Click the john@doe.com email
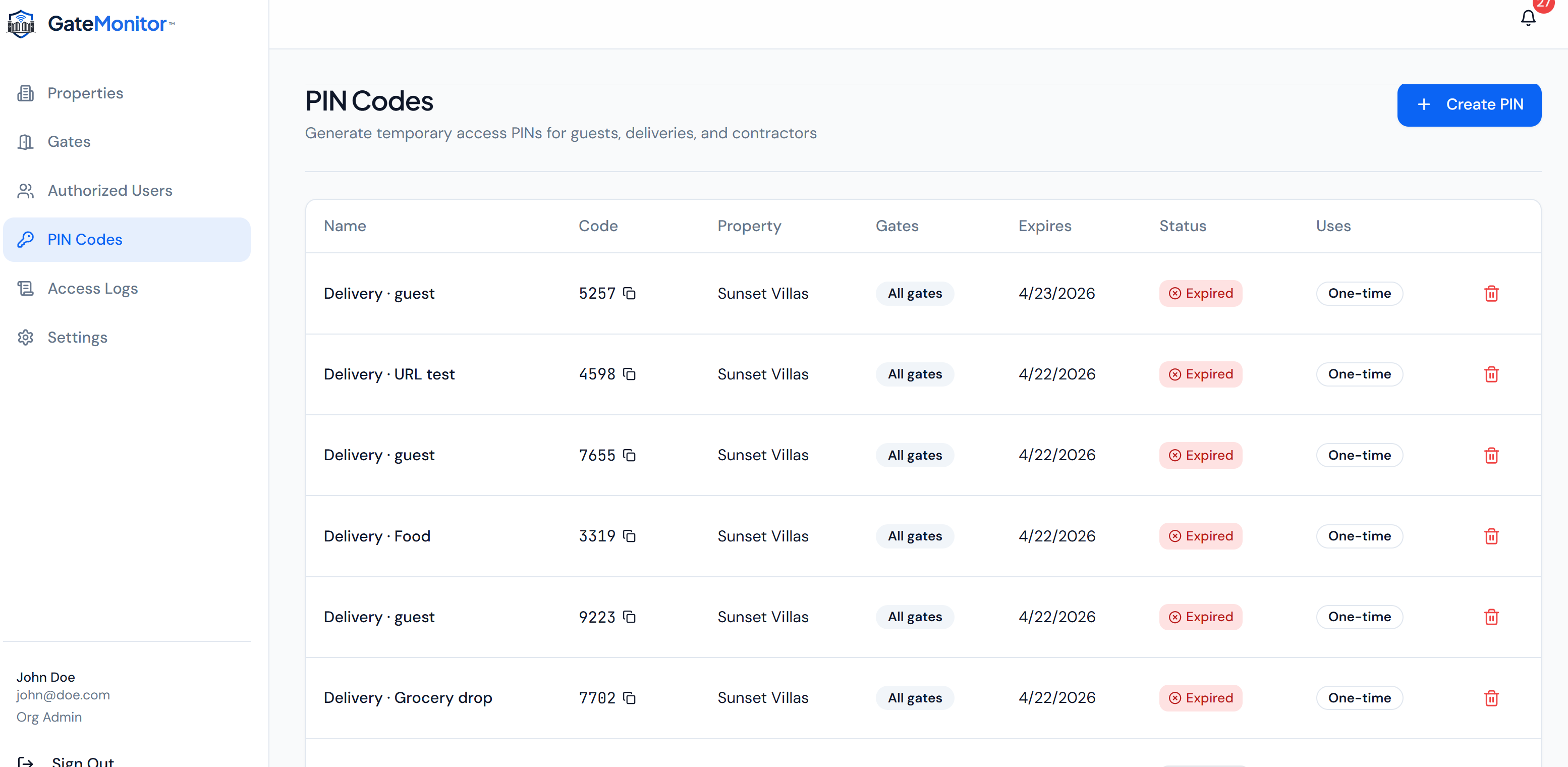The height and width of the screenshot is (767, 1568). pyautogui.click(x=63, y=695)
